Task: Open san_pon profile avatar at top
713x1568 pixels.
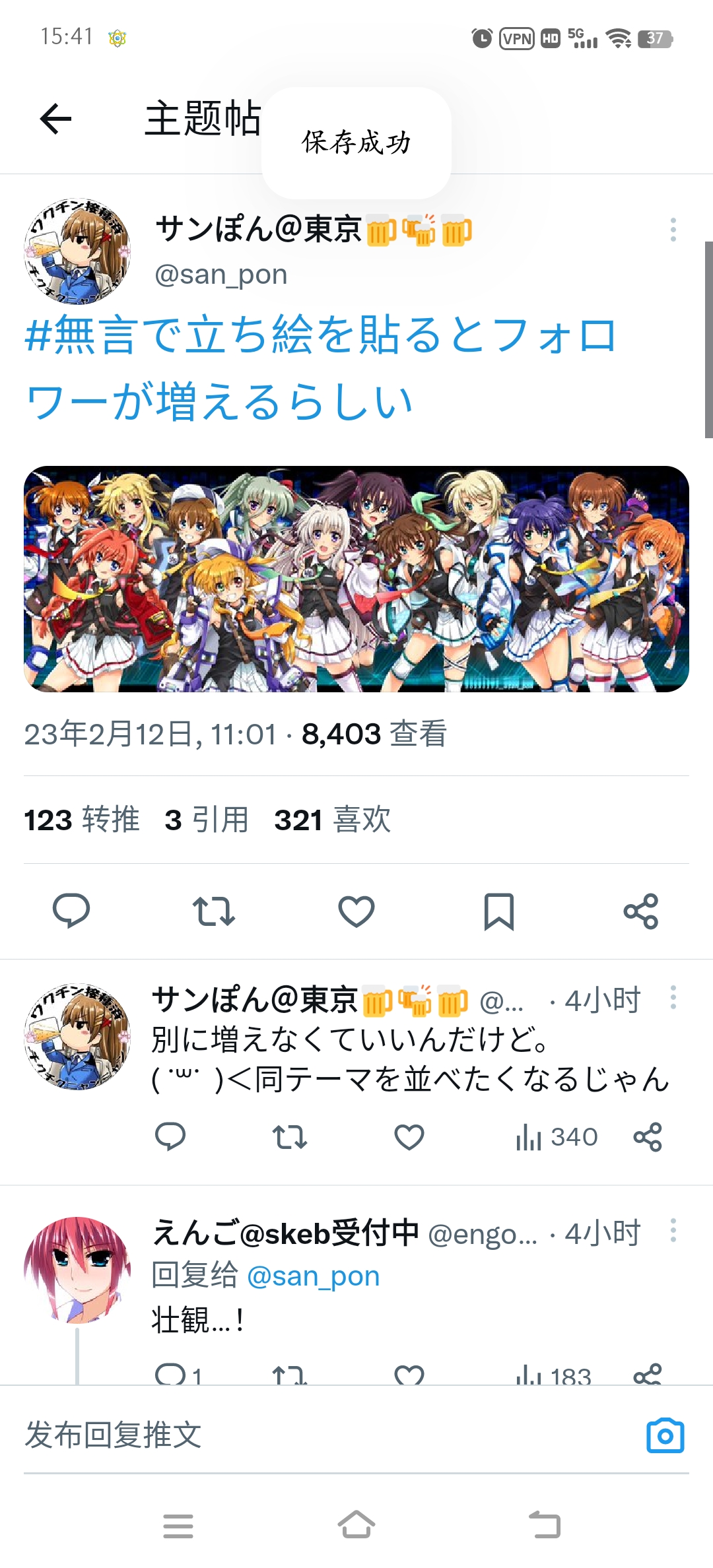Action: pos(77,251)
